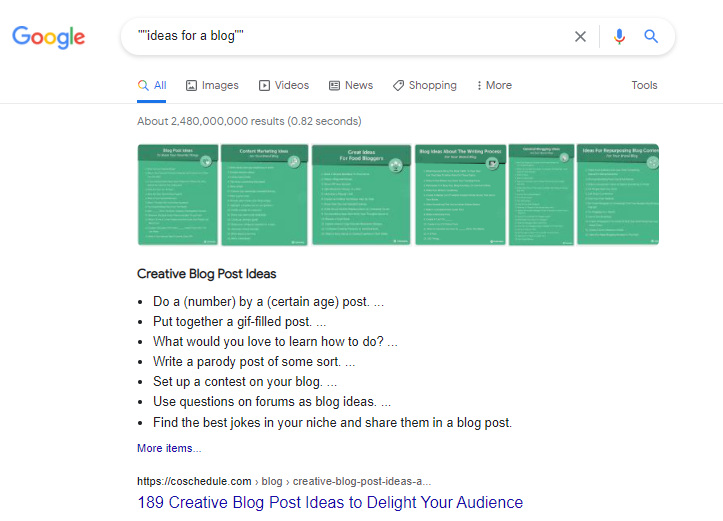723x521 pixels.
Task: Open the Blog Post Ideas thumbnail image
Action: coord(178,194)
